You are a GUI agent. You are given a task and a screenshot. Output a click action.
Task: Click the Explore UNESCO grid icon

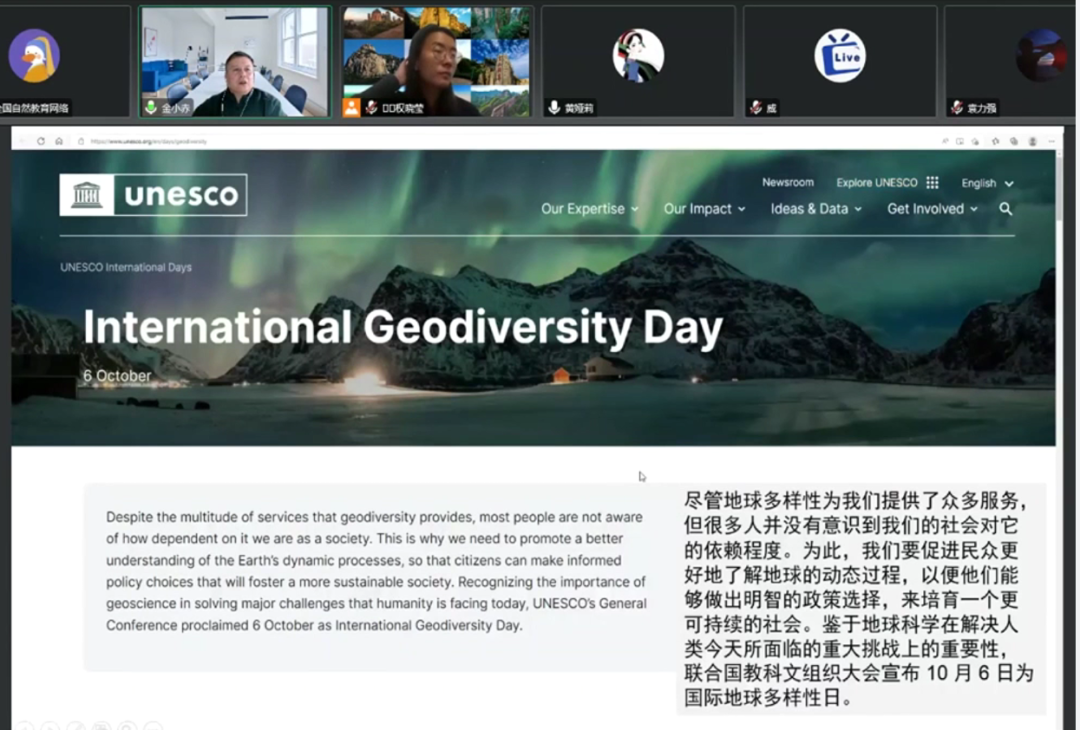coord(932,183)
